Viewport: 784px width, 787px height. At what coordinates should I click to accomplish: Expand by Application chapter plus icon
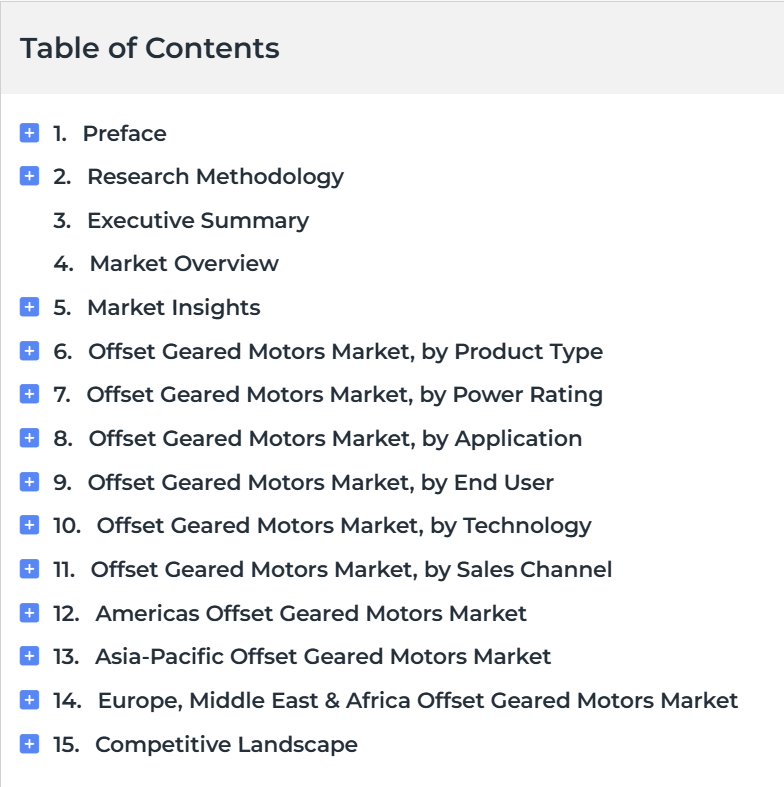coord(29,438)
